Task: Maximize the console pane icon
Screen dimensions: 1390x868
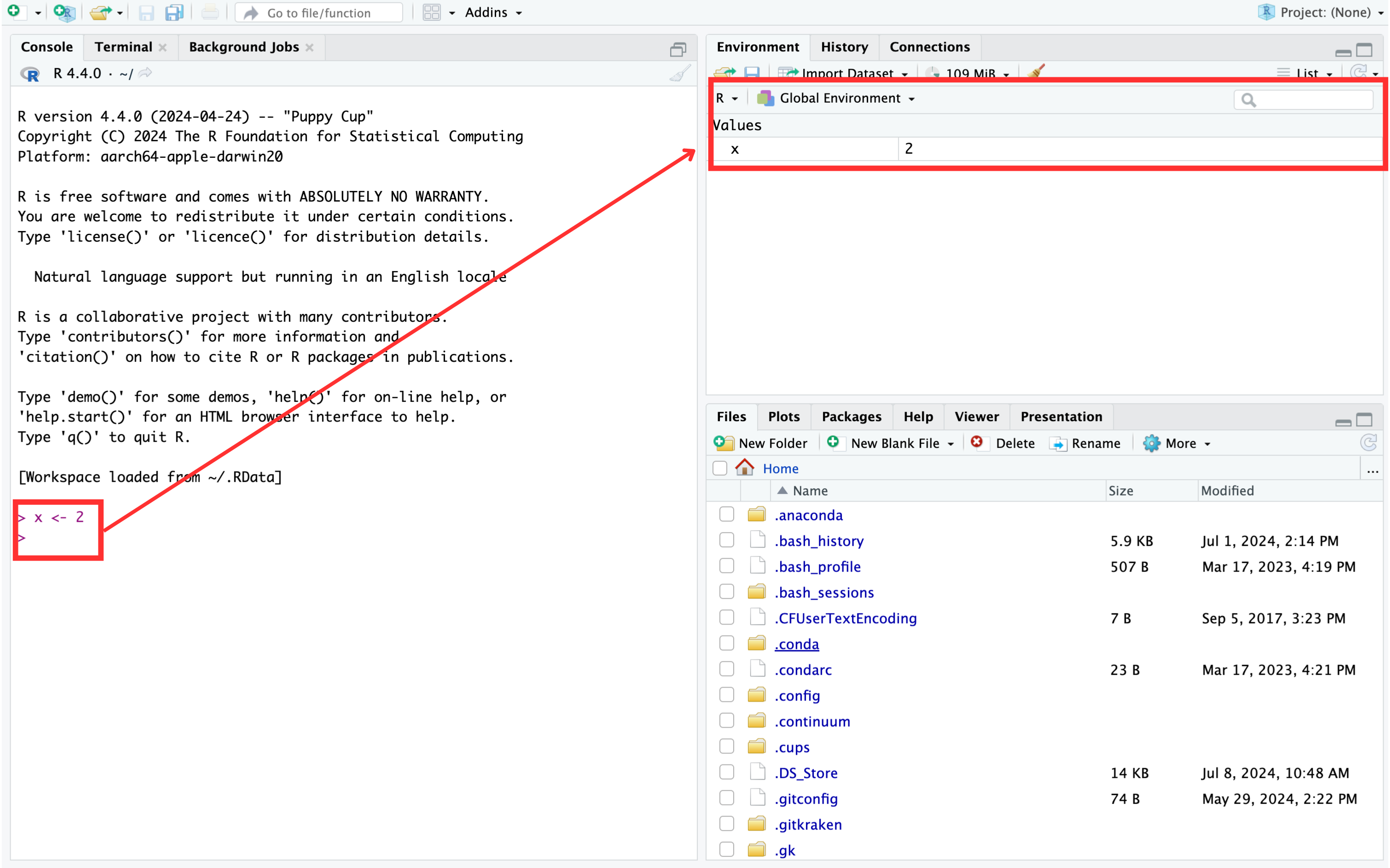Action: tap(678, 49)
